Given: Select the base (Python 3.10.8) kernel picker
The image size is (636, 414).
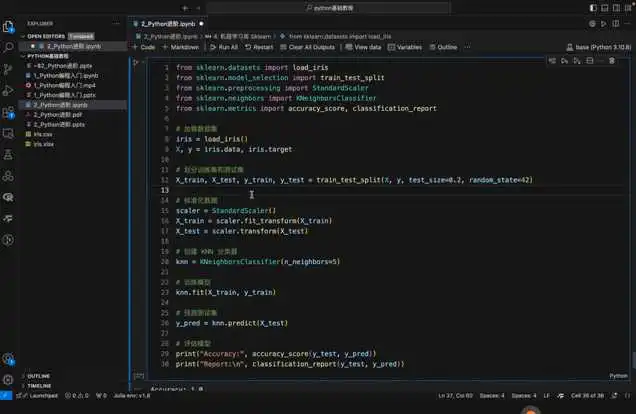Looking at the screenshot, I should 593,47.
